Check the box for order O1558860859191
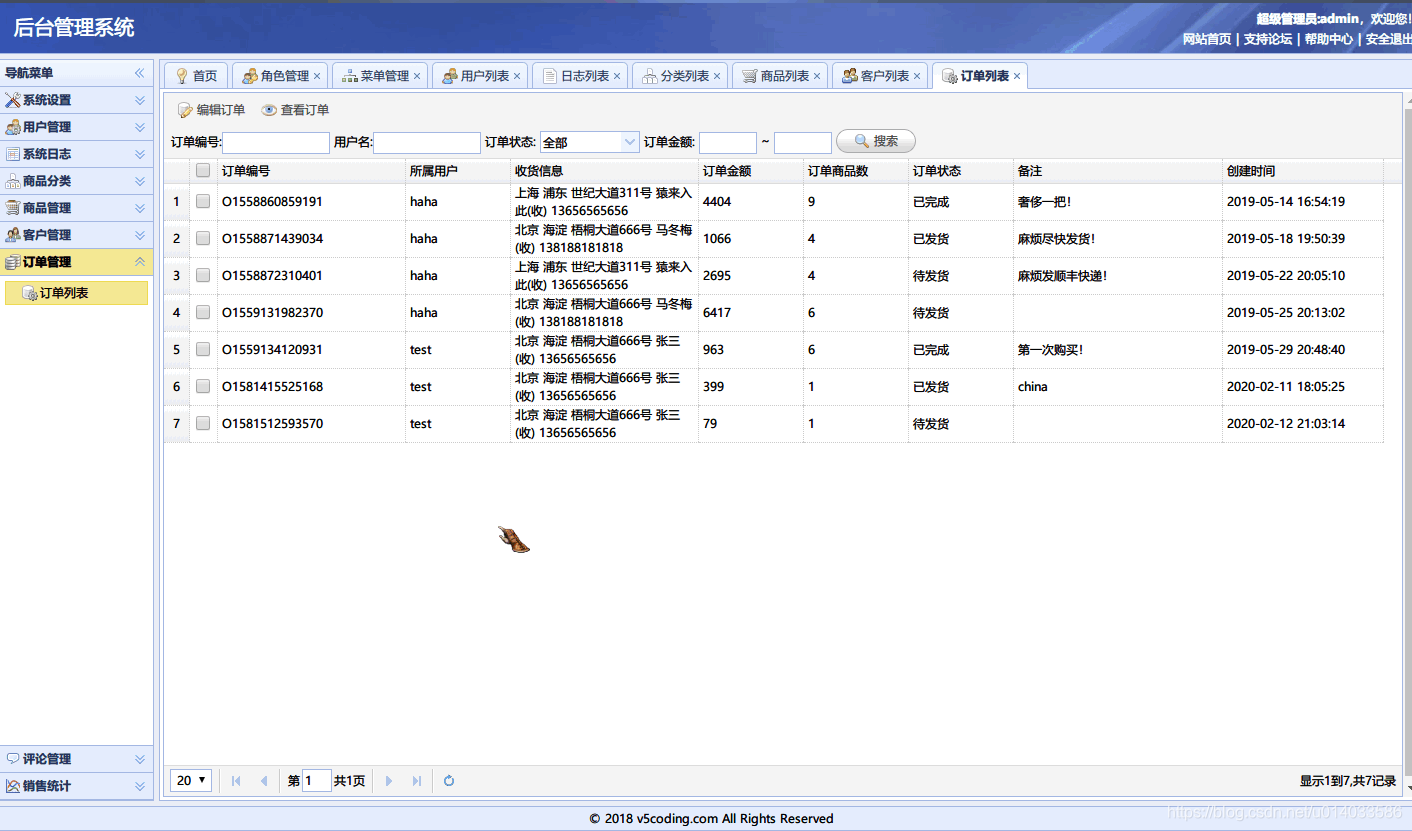The width and height of the screenshot is (1412, 831). [203, 201]
